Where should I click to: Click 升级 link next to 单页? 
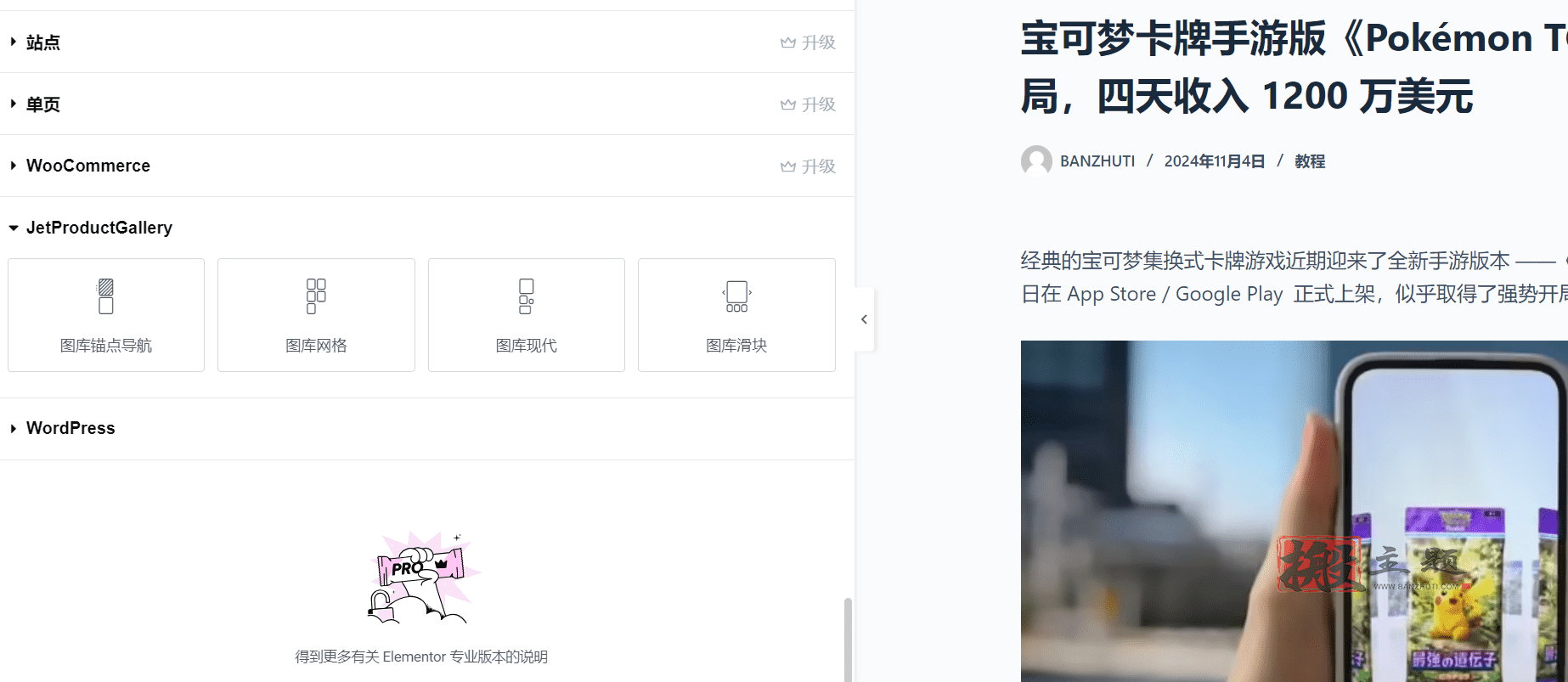click(x=819, y=104)
